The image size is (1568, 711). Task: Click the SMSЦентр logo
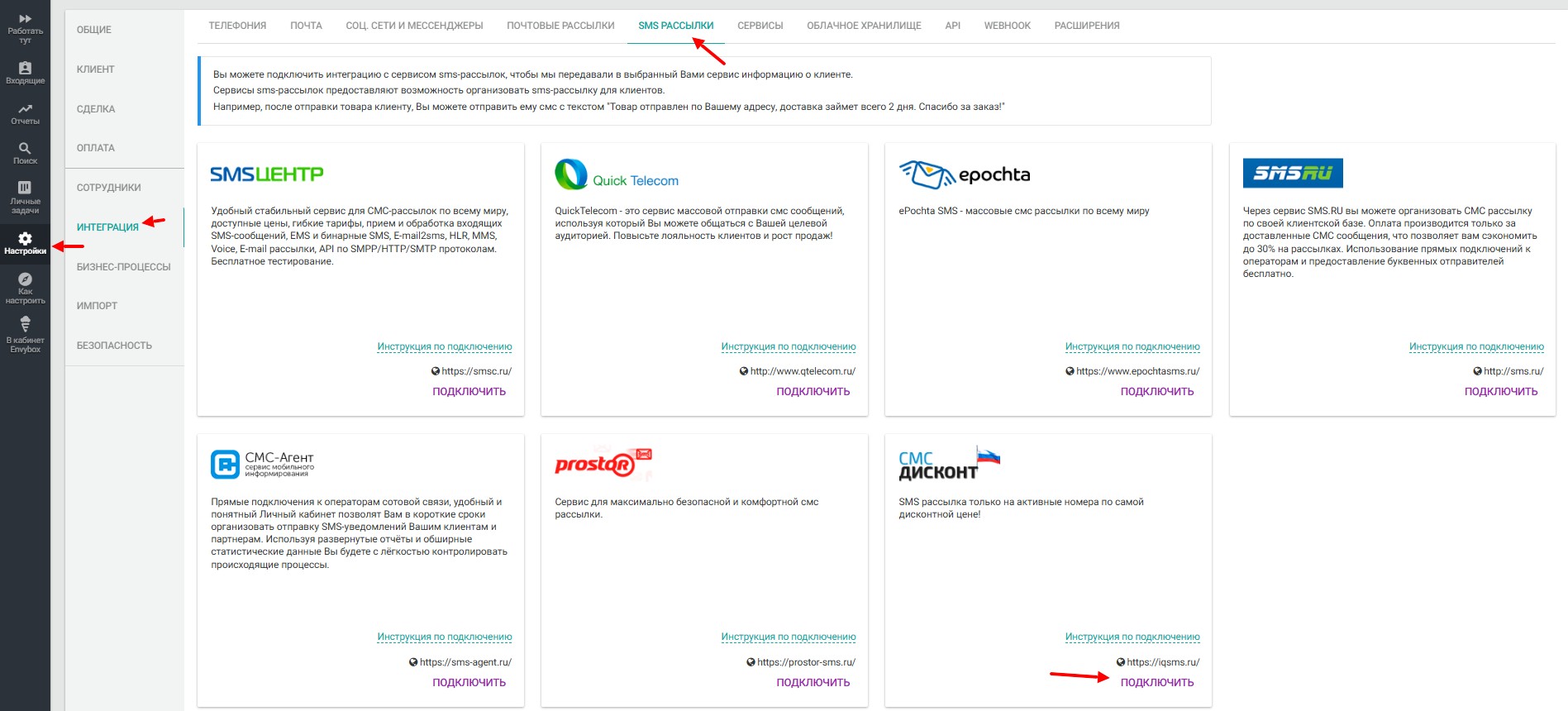point(266,174)
